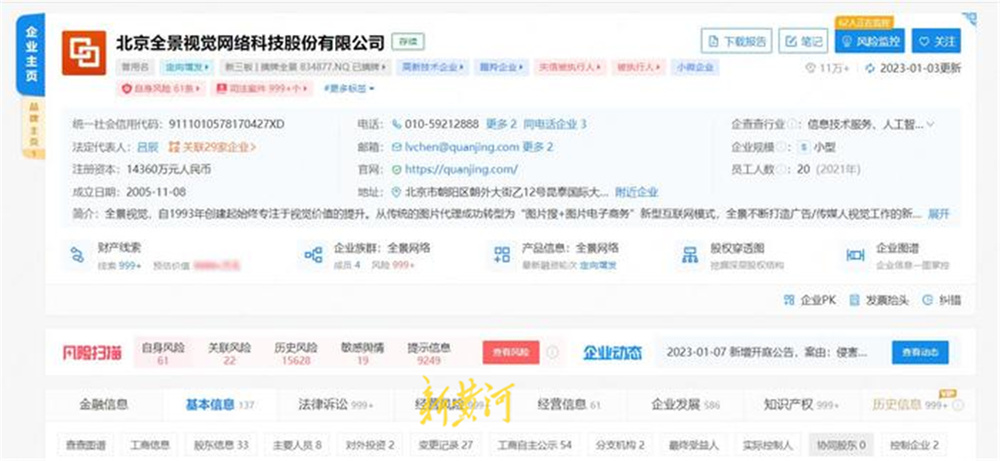Expand the 定向增发 tag arrow
Screen dimensions: 1000x461
point(208,67)
